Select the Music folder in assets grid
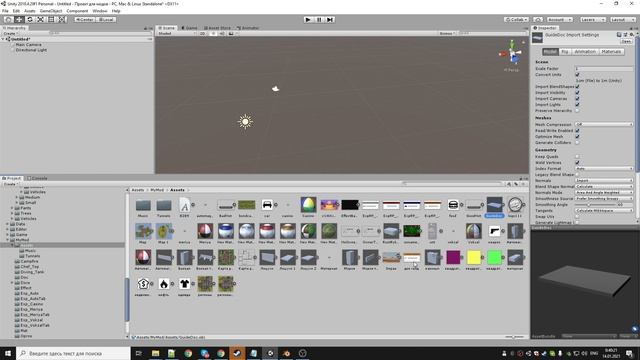 coord(143,205)
